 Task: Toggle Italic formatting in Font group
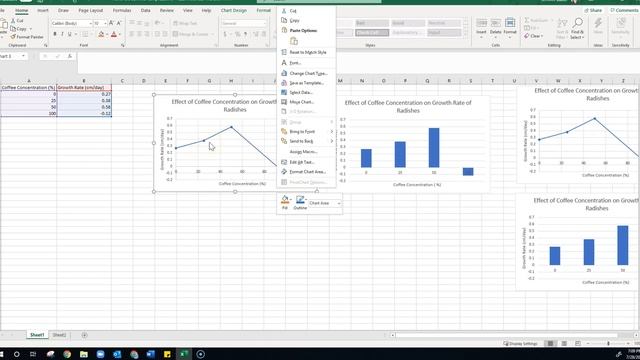pyautogui.click(x=62, y=34)
